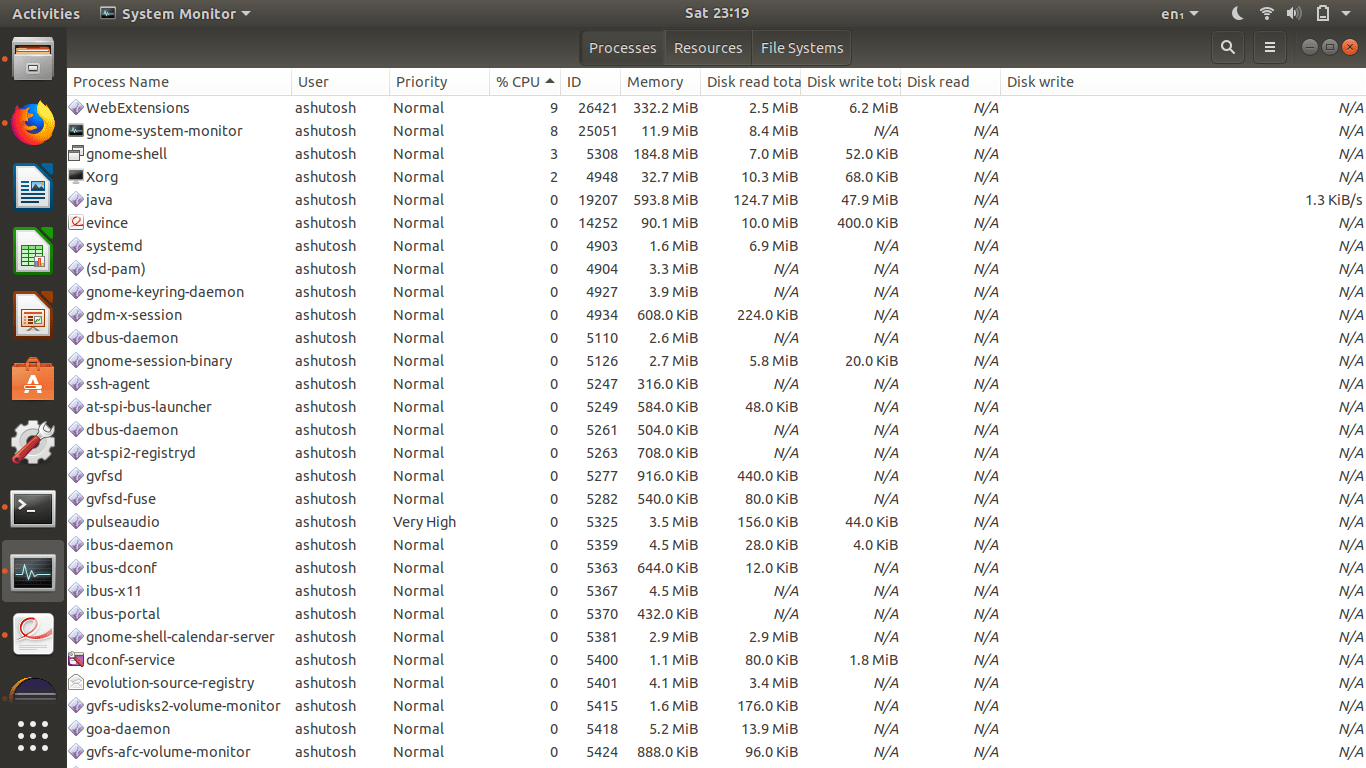This screenshot has height=768, width=1366.
Task: Sort by Priority column header
Action: 439,82
